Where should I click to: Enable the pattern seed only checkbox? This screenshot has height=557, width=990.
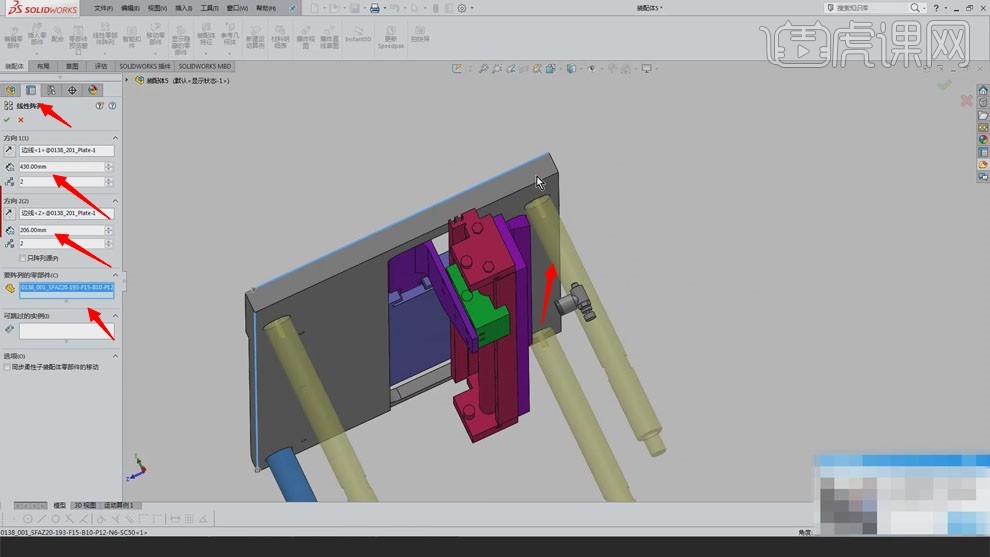click(x=23, y=258)
